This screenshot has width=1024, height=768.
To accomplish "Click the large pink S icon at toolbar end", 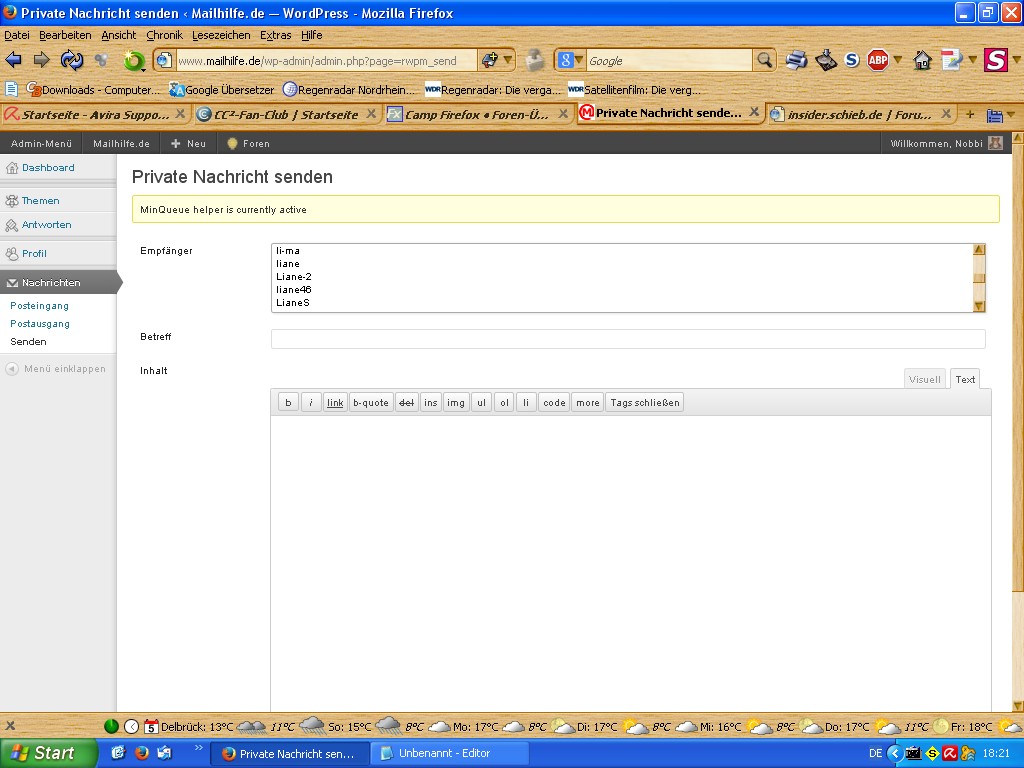I will point(996,61).
